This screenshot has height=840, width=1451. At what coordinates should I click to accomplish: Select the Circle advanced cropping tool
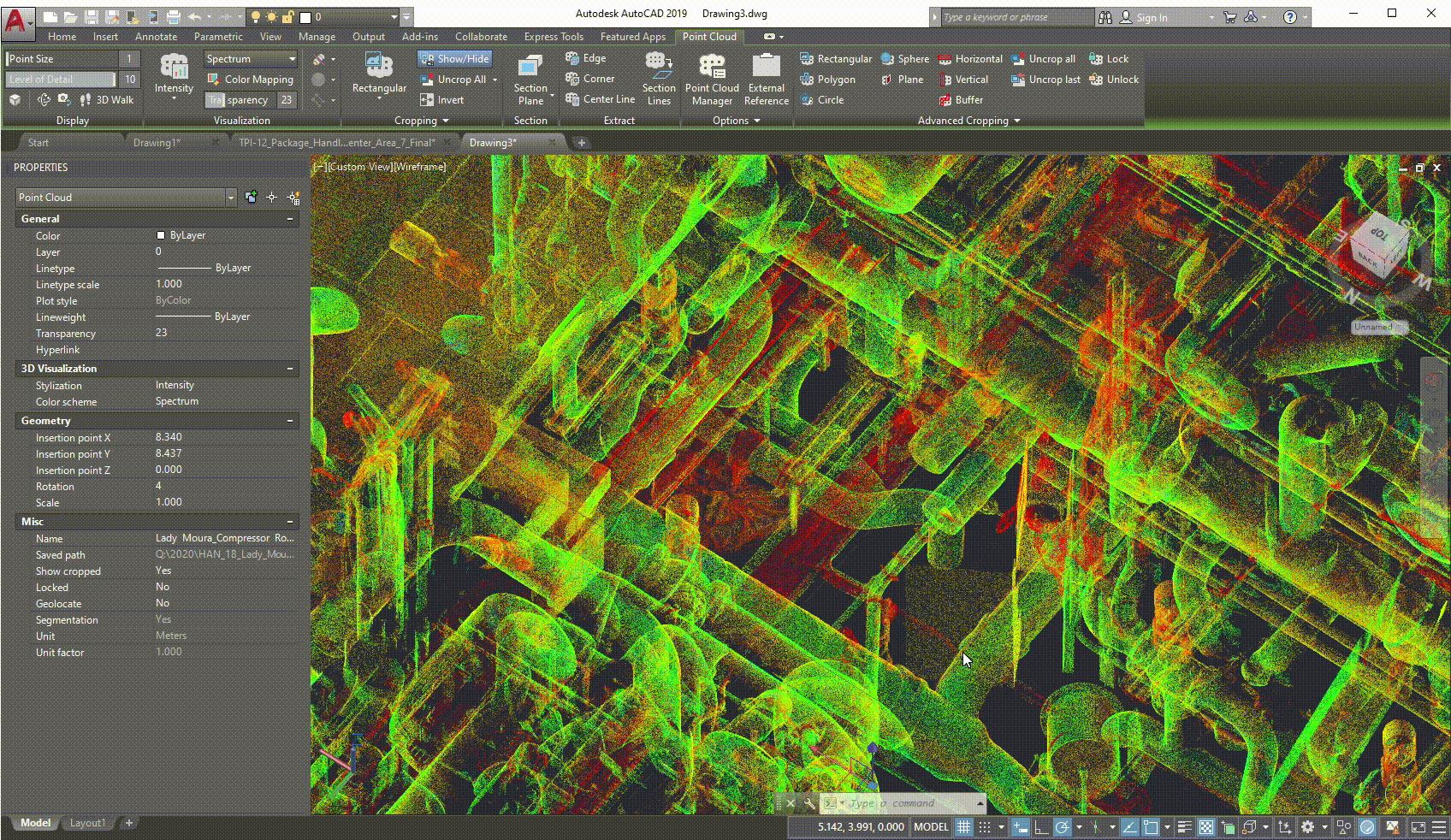tap(822, 100)
